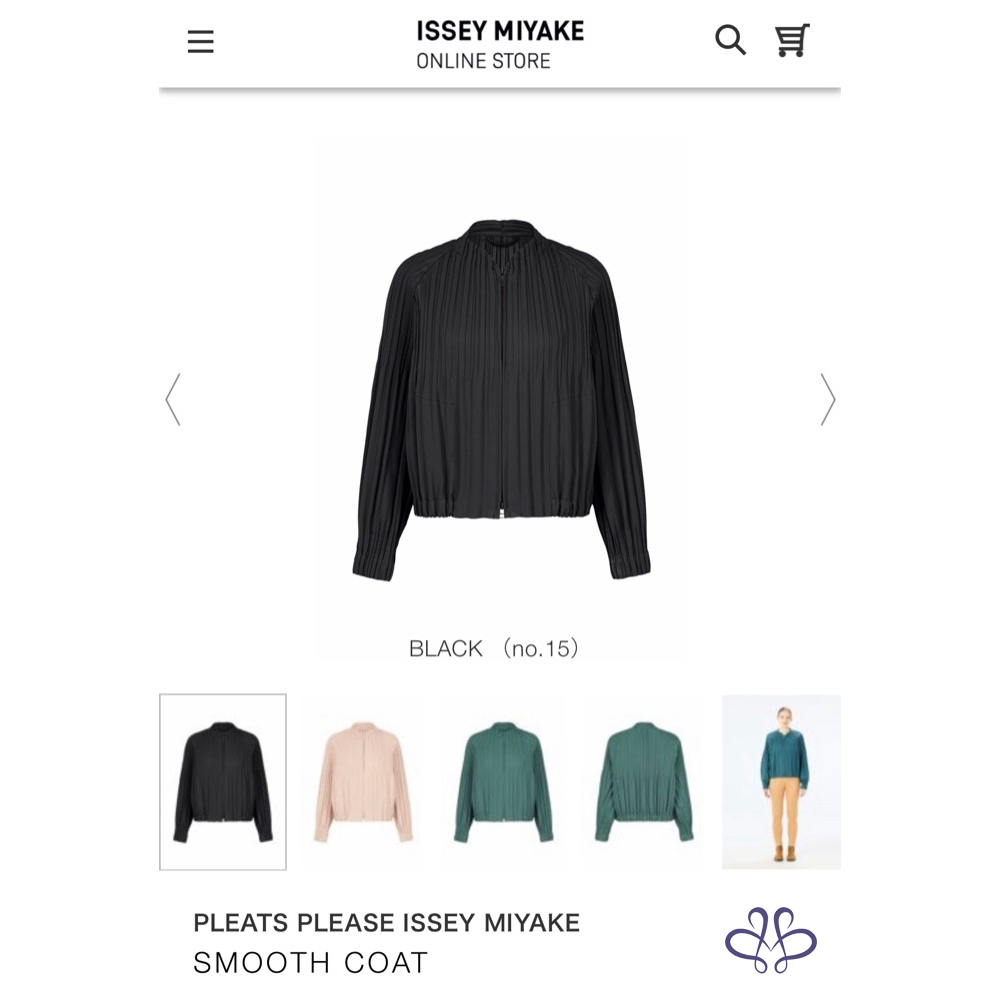
Task: Select the pink jacket thumbnail
Action: (363, 782)
